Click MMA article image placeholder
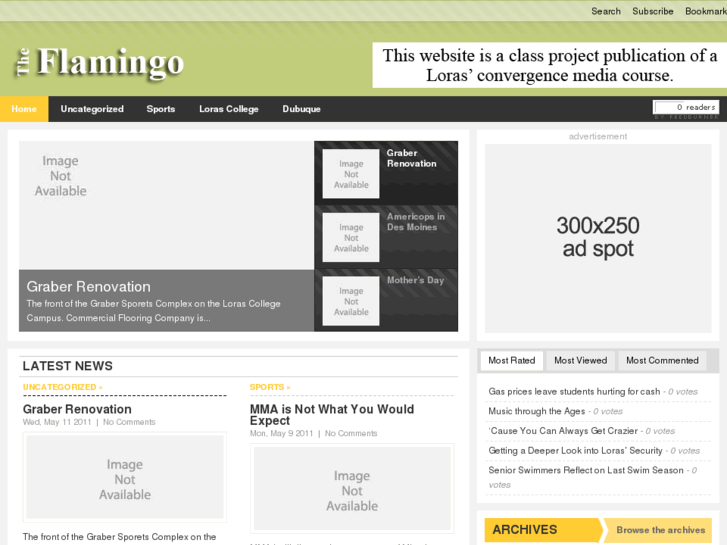727x545 pixels. (352, 488)
